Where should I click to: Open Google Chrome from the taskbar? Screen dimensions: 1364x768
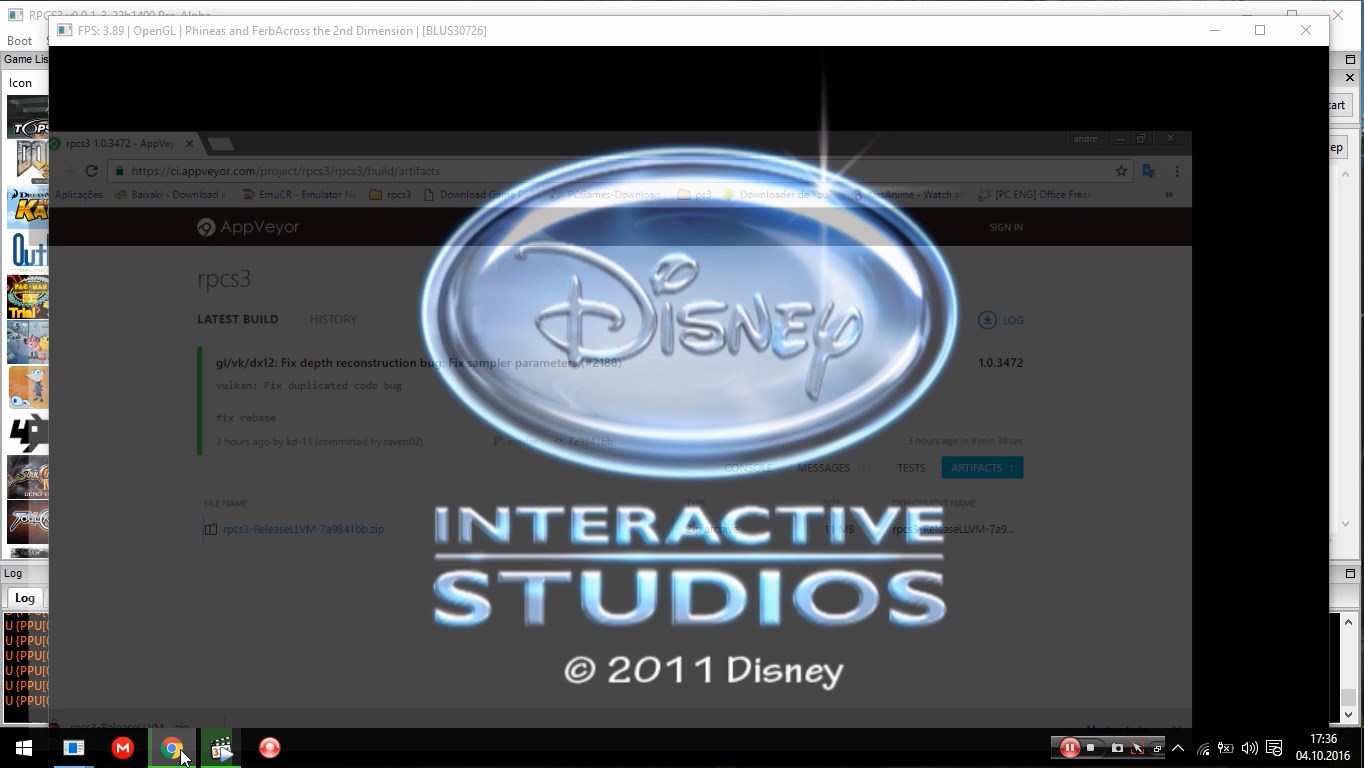[x=172, y=748]
